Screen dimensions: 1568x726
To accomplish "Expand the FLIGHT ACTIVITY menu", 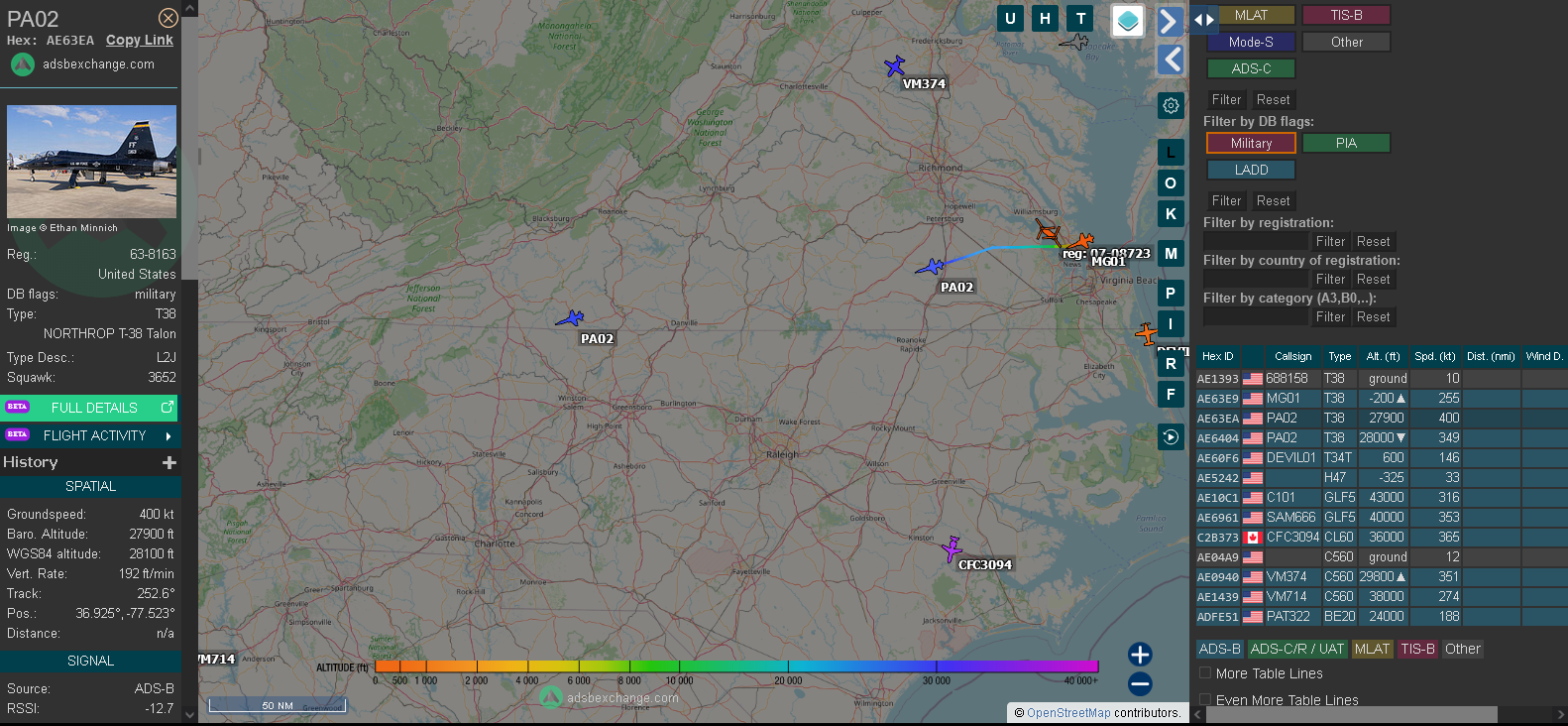I will [x=90, y=435].
